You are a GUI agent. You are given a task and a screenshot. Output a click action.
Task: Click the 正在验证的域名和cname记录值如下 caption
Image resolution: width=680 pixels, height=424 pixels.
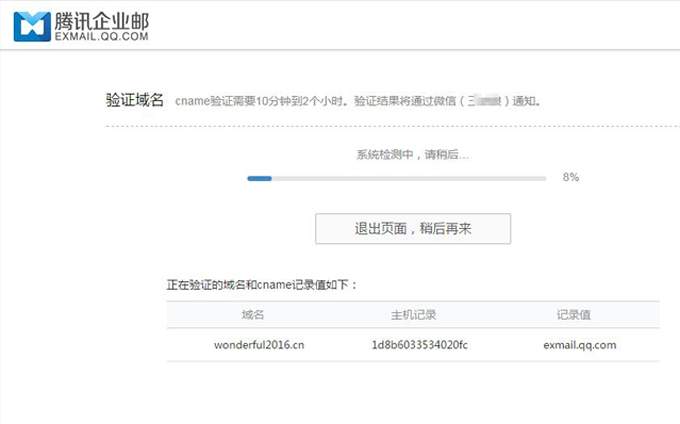262,285
